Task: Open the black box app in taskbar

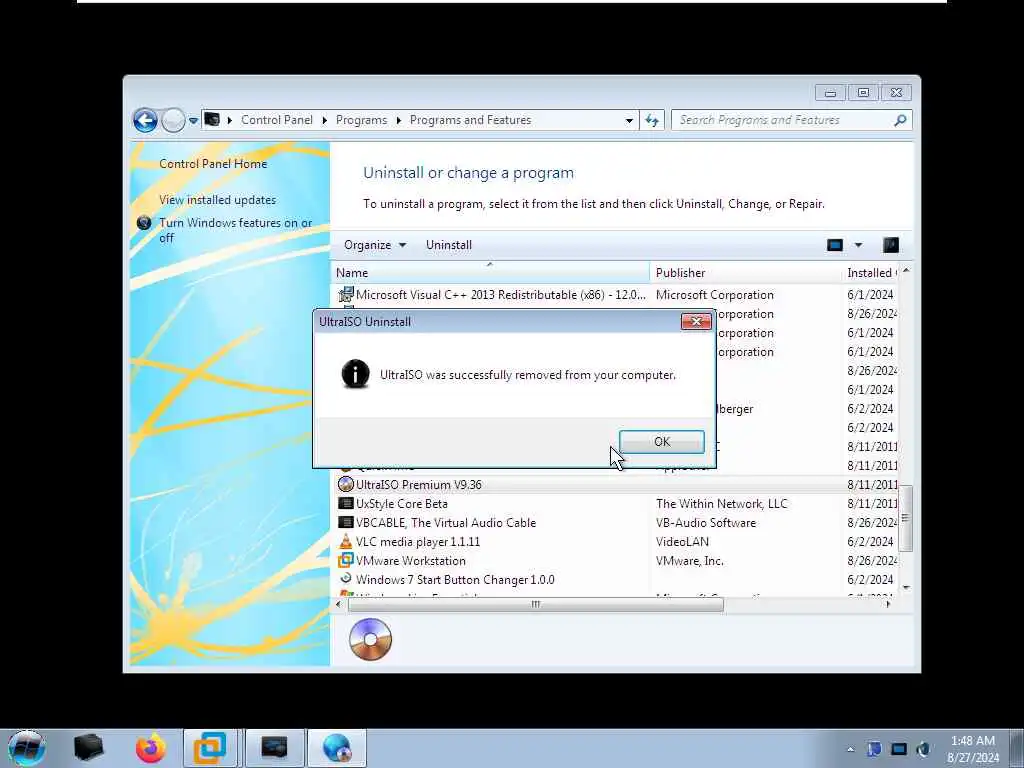Action: point(88,748)
